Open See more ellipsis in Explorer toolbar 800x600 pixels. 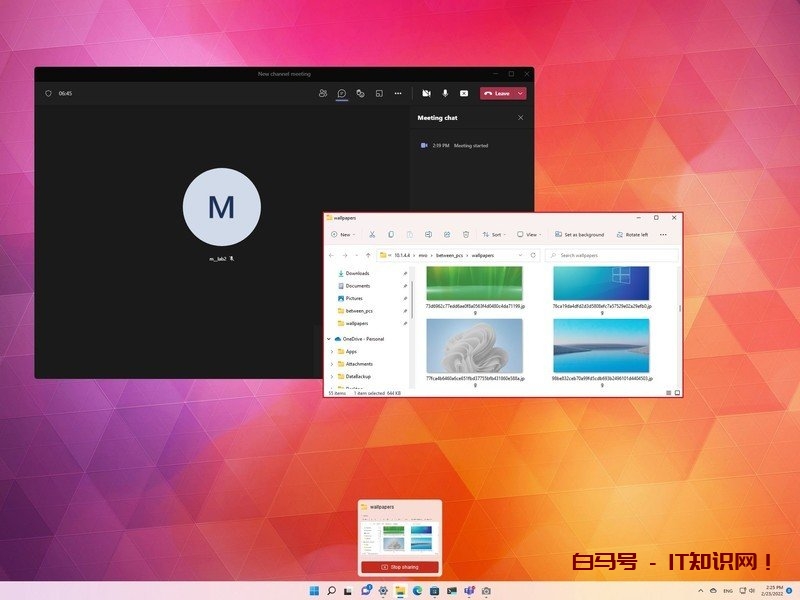tap(663, 235)
